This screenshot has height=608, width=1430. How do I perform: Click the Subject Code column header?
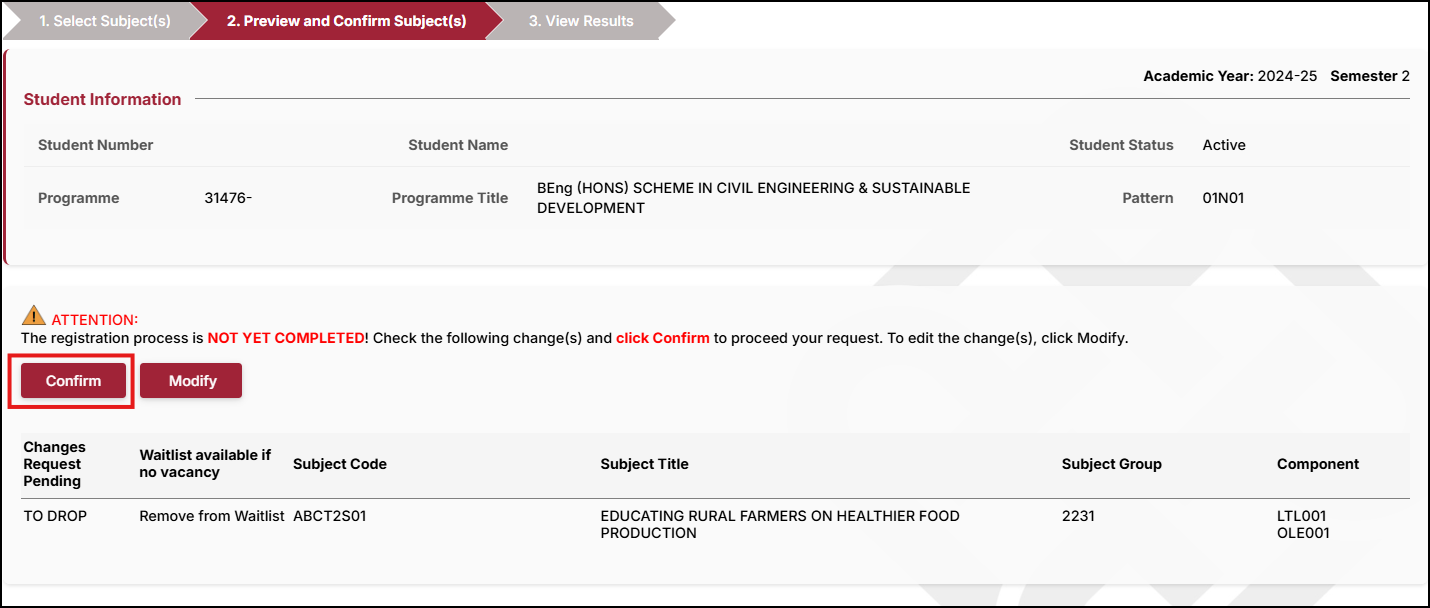(x=339, y=464)
